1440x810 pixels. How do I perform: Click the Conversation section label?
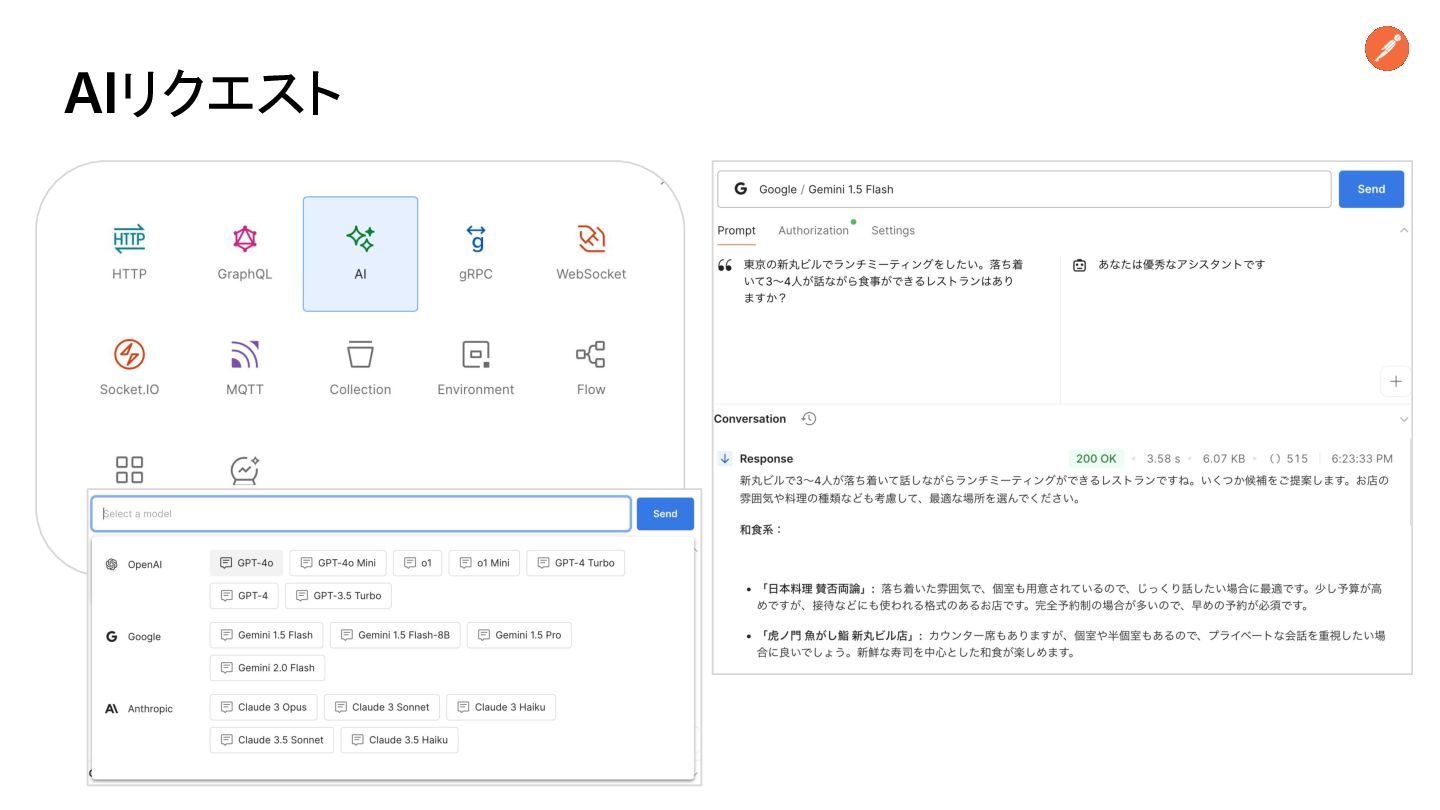tap(750, 419)
